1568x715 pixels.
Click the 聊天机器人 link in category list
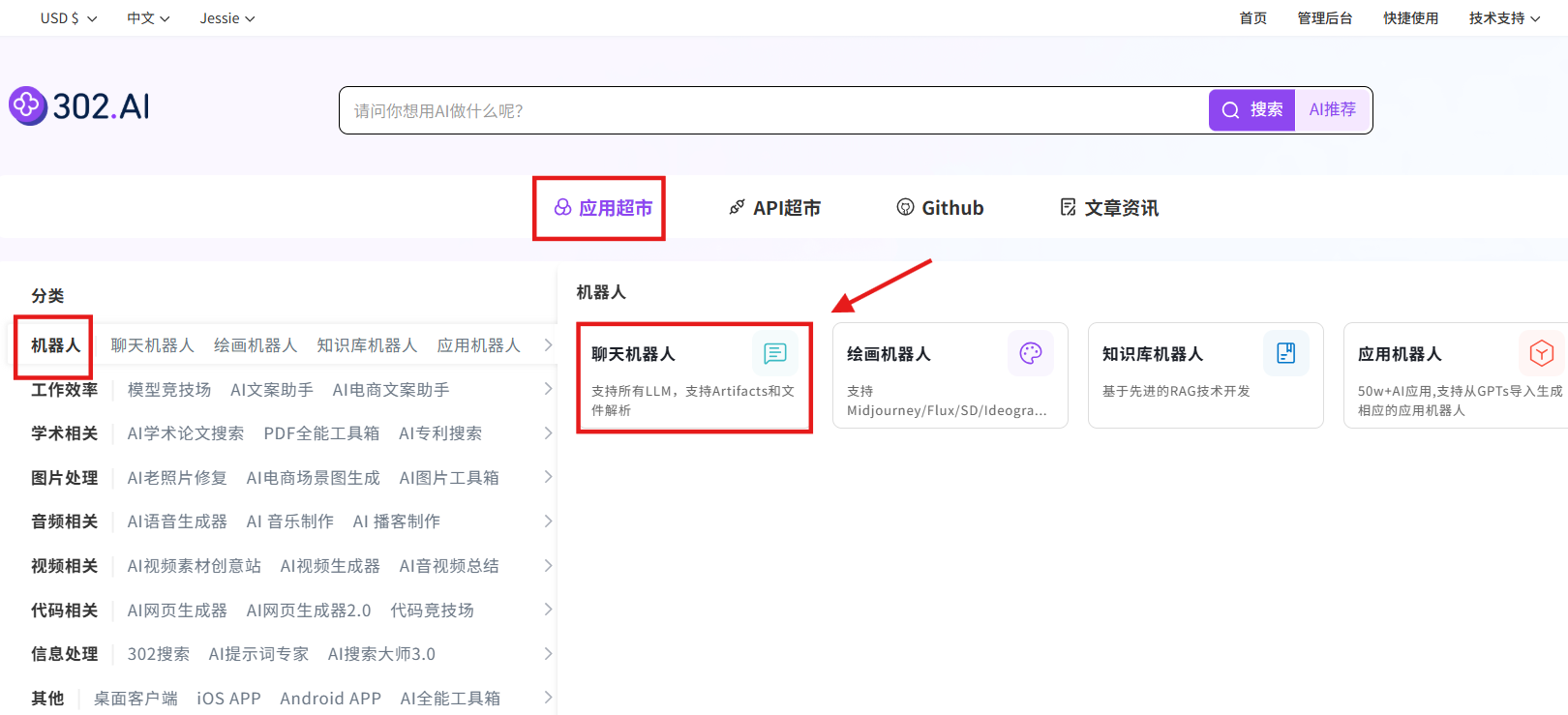[153, 345]
